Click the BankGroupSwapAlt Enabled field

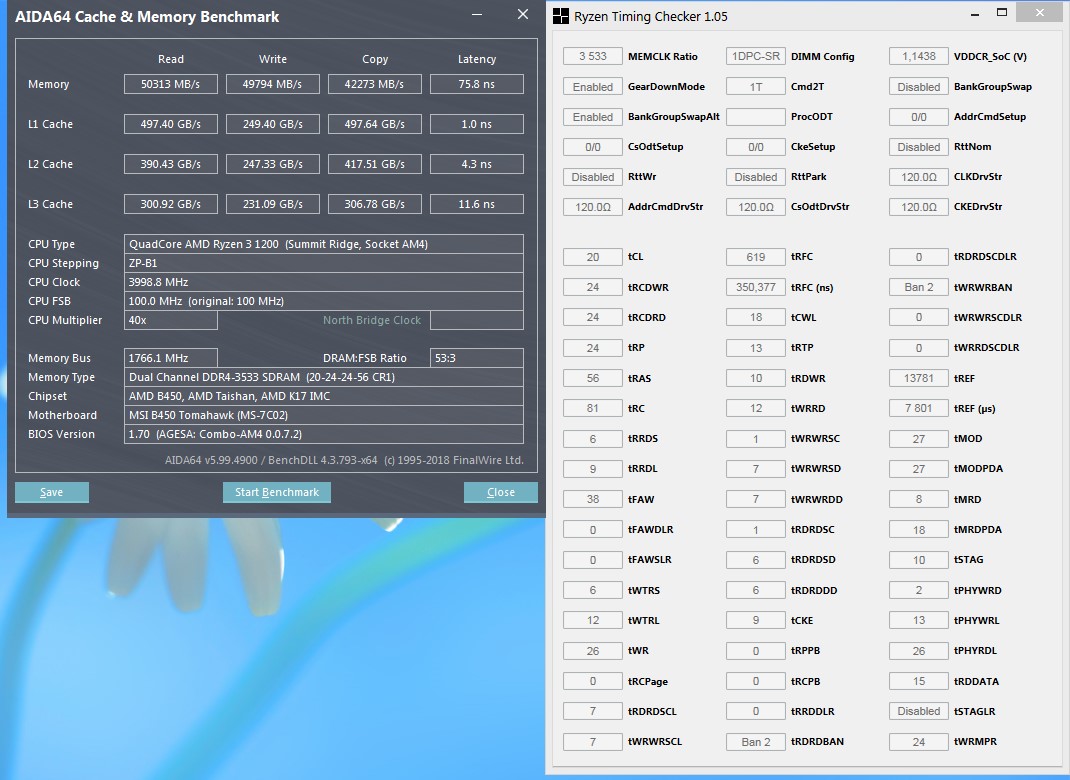pos(592,117)
